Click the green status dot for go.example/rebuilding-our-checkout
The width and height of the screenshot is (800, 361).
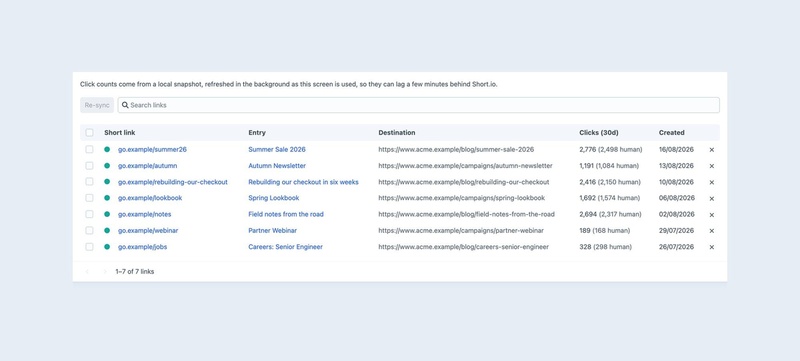tap(107, 182)
